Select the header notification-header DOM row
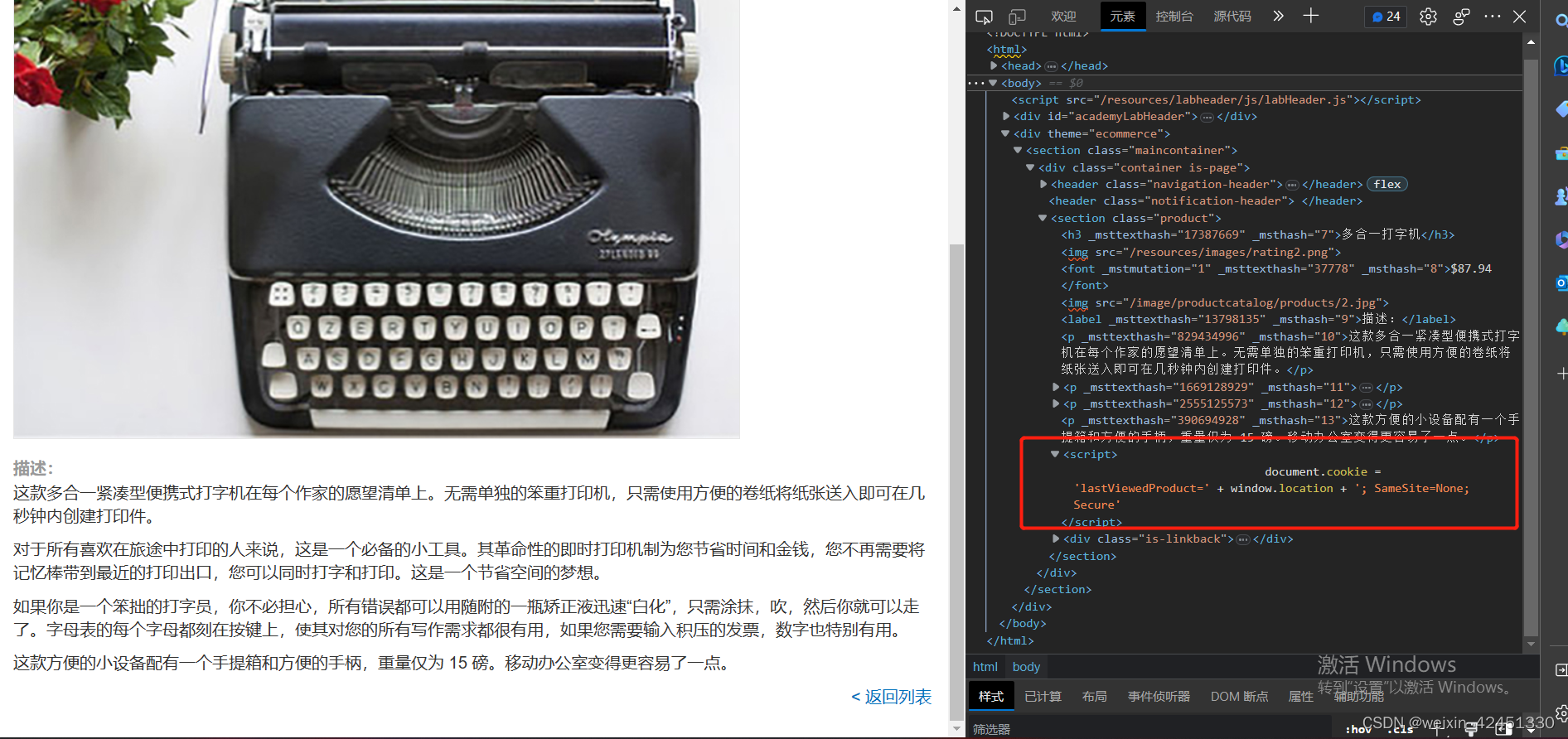This screenshot has width=1568, height=739. pos(1206,201)
